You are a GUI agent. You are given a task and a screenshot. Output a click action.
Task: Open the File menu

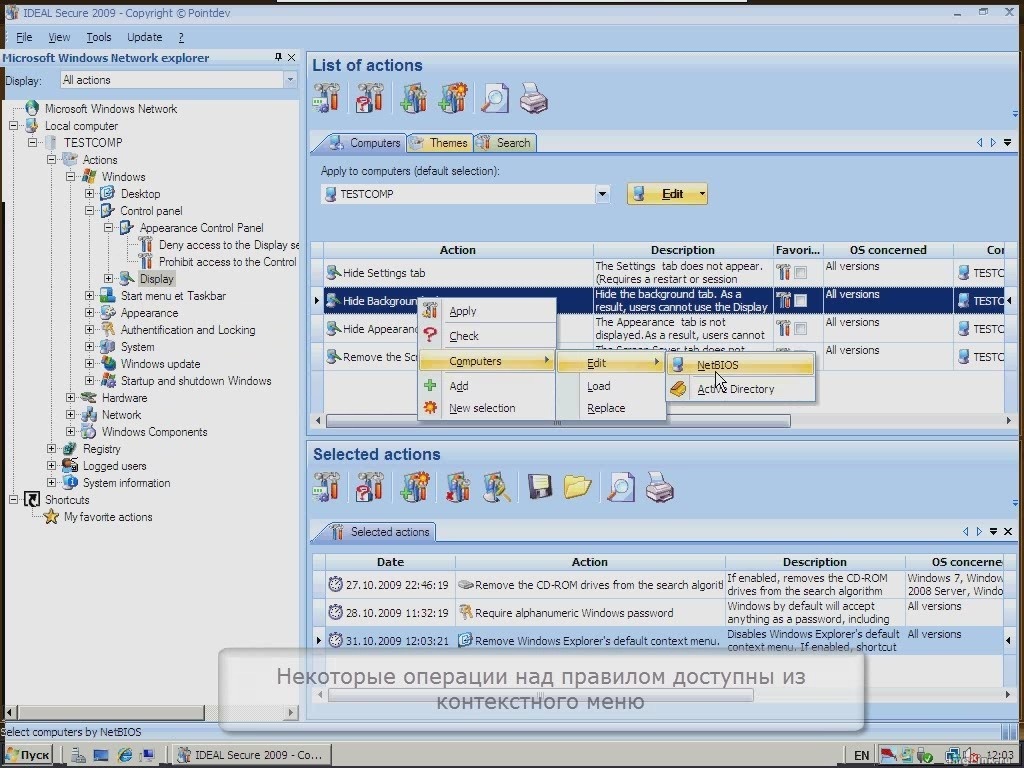[24, 37]
